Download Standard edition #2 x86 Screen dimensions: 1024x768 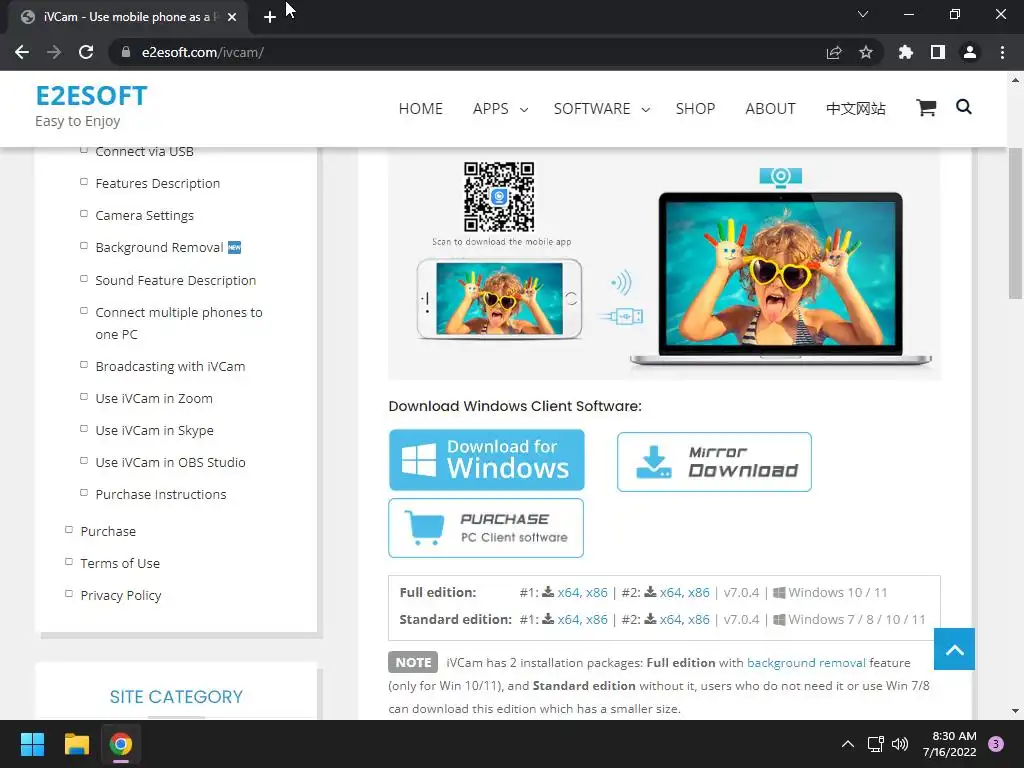(x=698, y=619)
